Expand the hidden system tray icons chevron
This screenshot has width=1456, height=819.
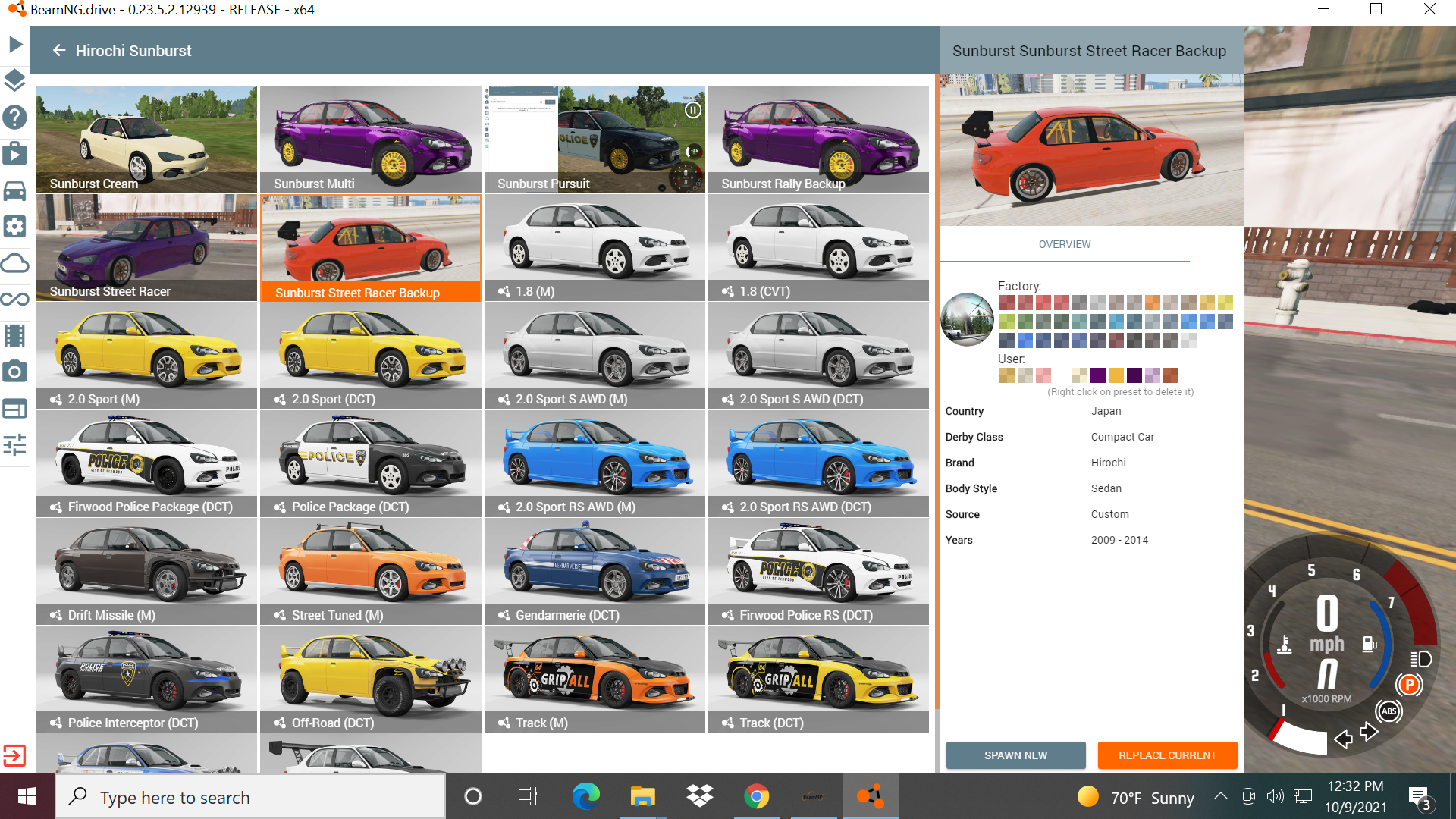pos(1220,796)
